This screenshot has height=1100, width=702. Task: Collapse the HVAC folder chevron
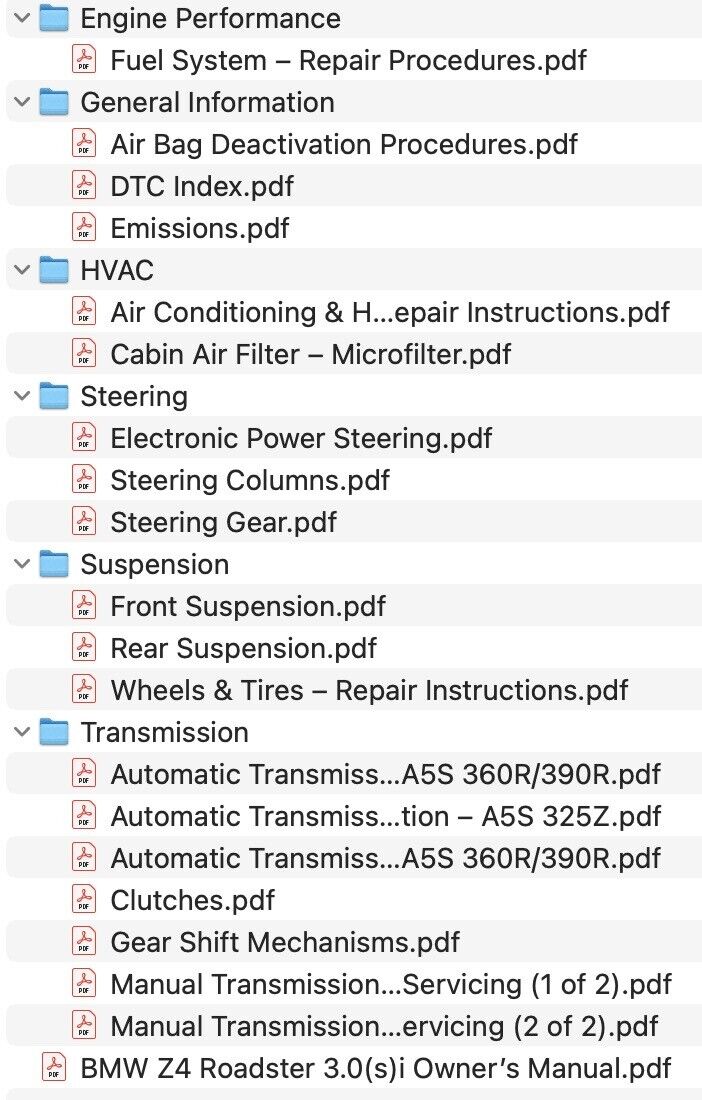click(x=22, y=270)
